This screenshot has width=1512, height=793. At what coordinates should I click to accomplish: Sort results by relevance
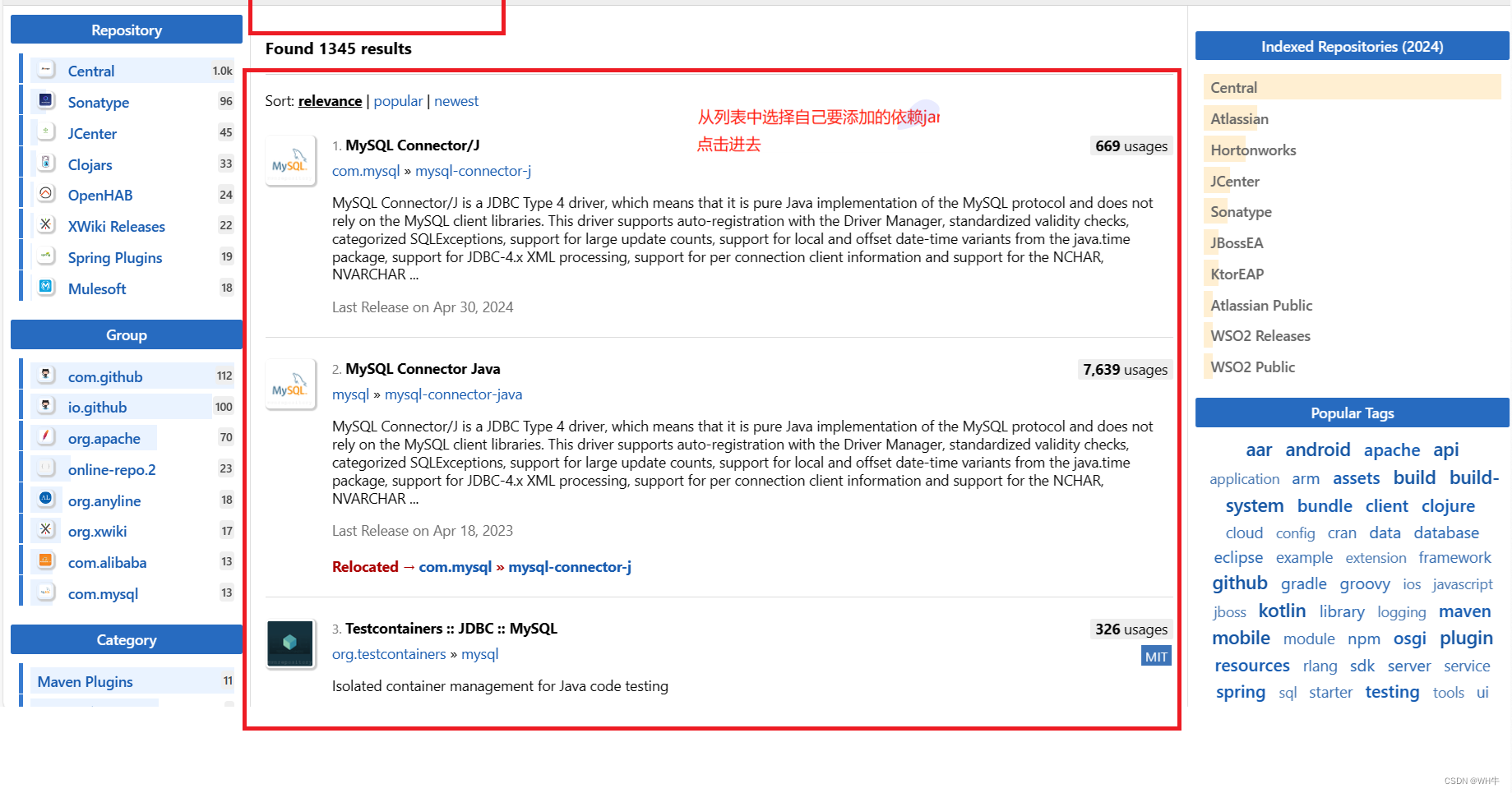[330, 101]
